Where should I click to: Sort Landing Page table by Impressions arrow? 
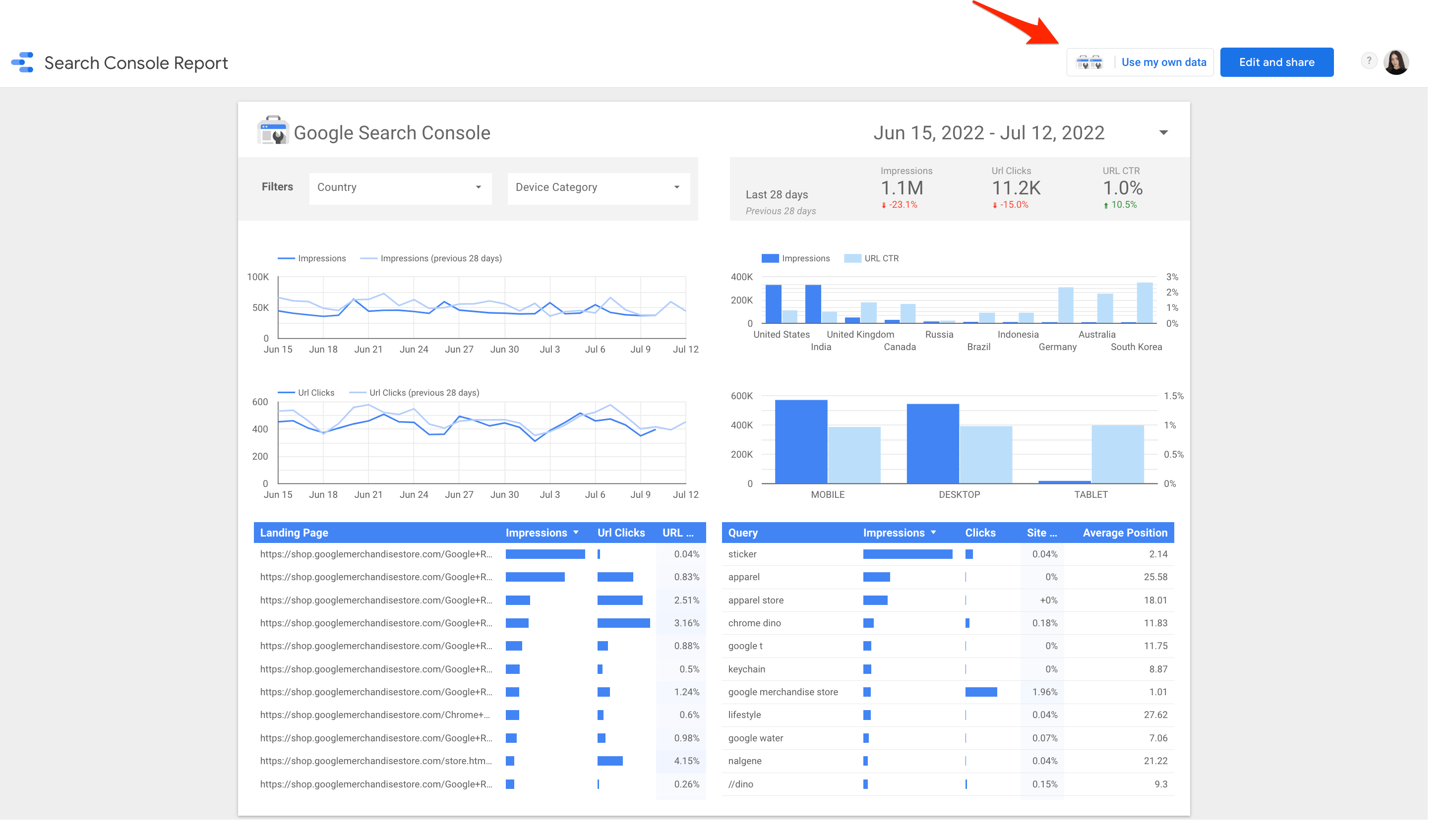[576, 533]
